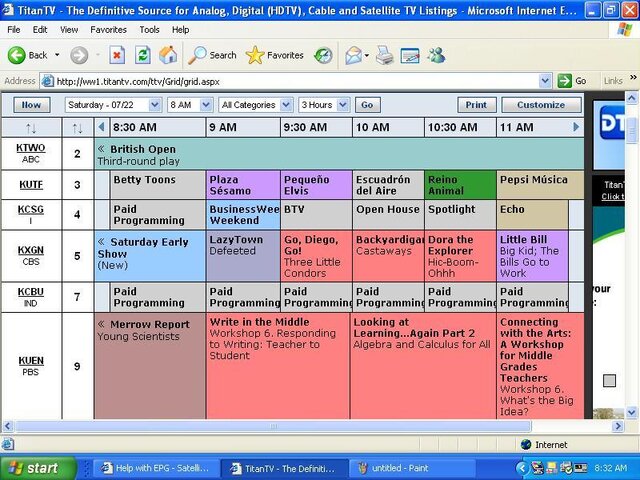This screenshot has width=640, height=480.
Task: Select BusinessWeek Weekend program cell
Action: click(243, 215)
